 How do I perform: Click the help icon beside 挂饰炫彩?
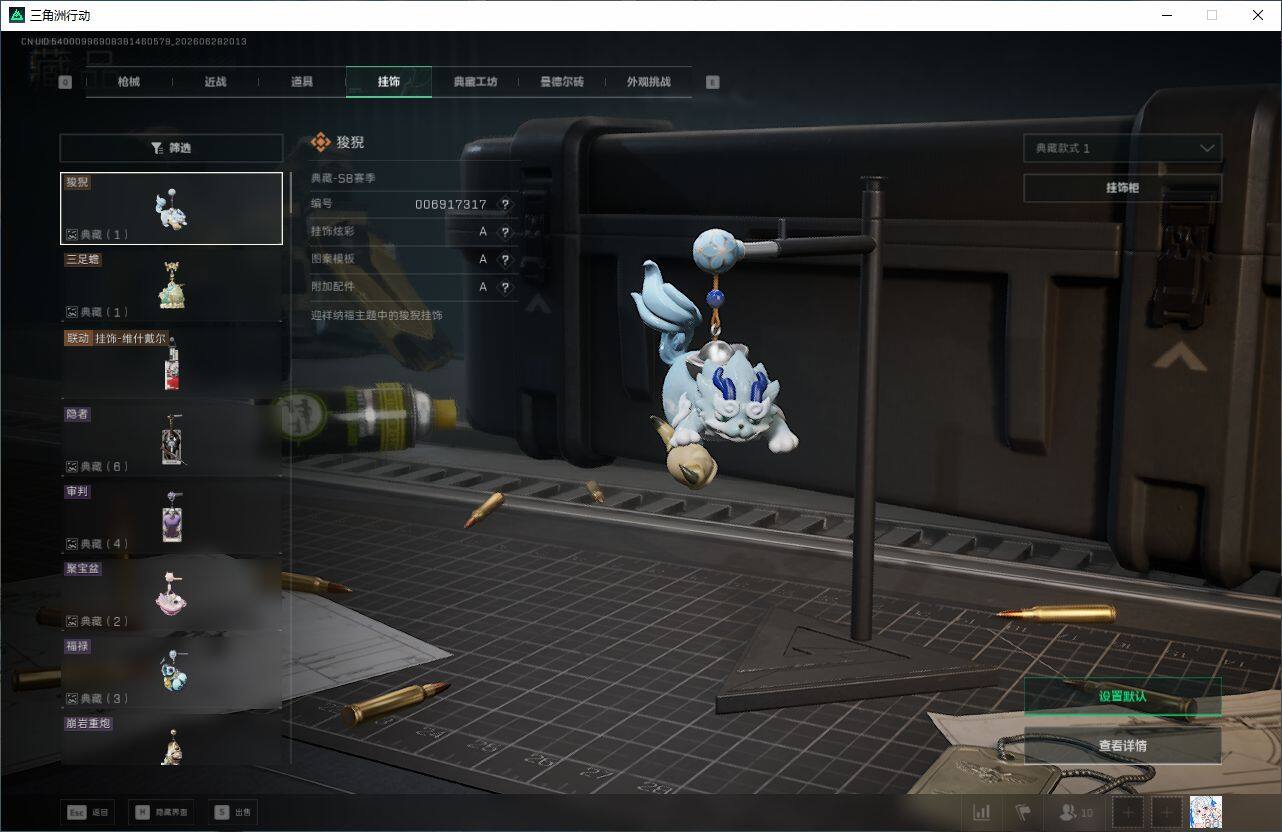(505, 232)
